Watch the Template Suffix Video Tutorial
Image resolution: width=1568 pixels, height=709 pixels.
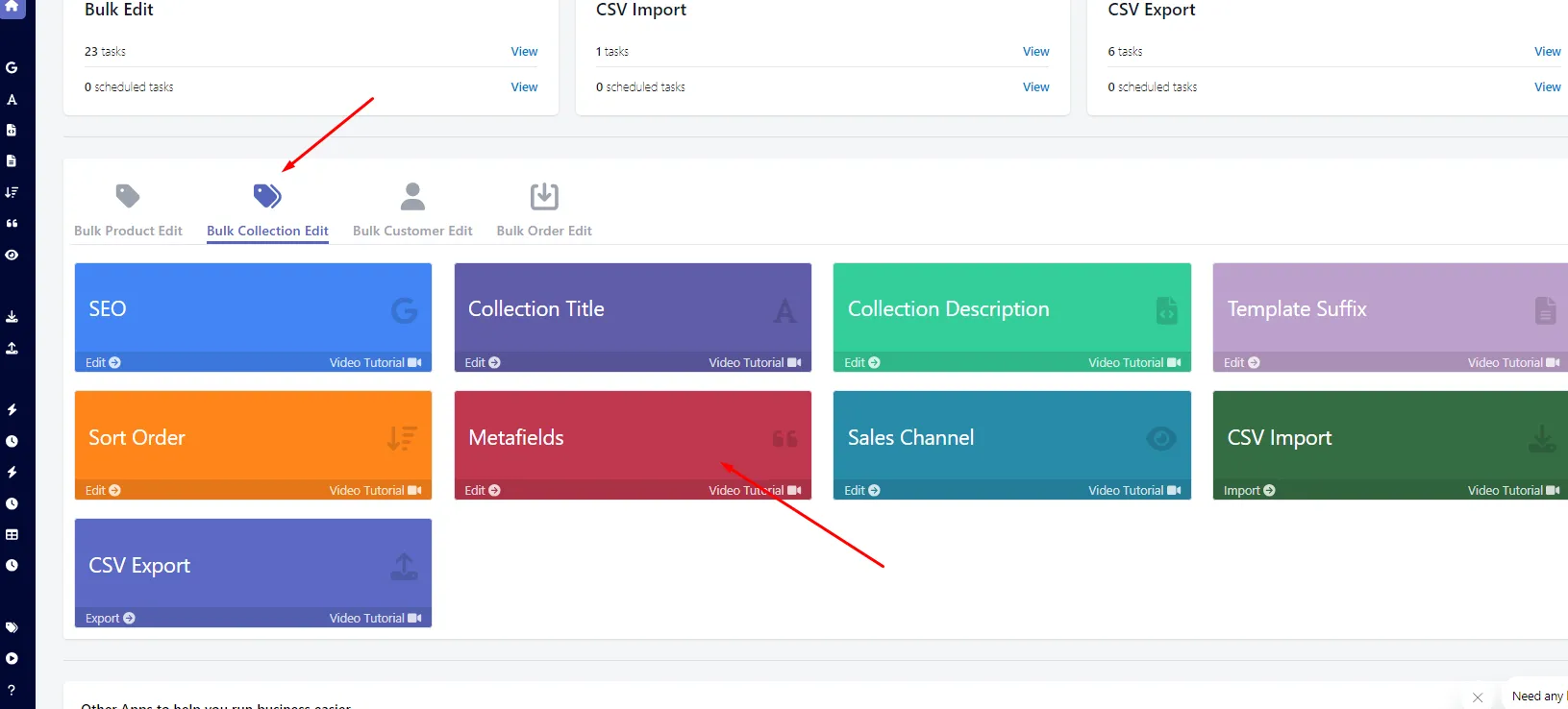(x=1514, y=362)
